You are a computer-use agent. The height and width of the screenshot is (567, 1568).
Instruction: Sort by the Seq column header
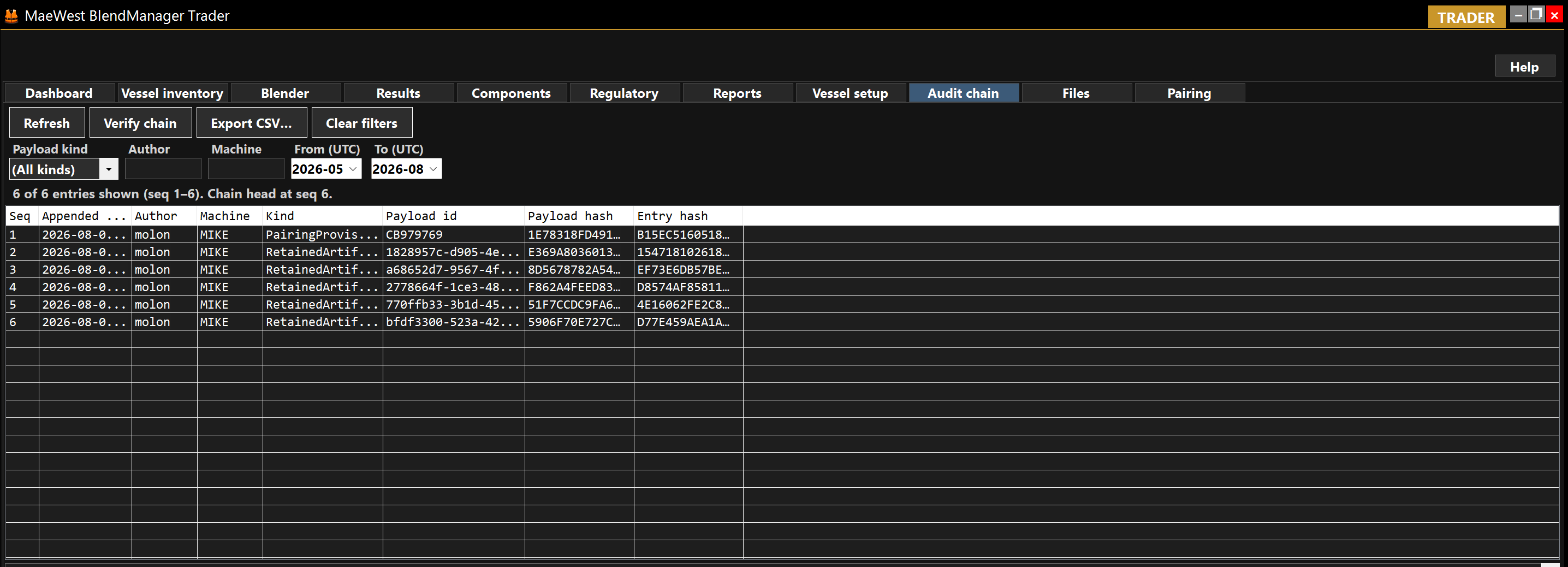pyautogui.click(x=22, y=216)
